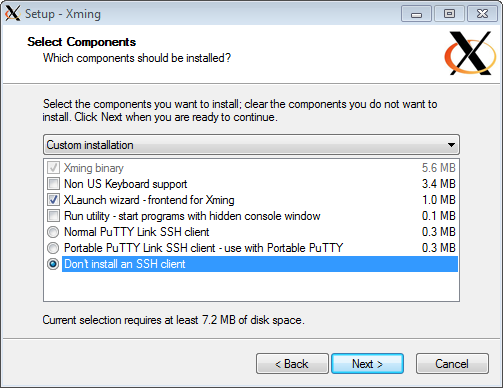
Task: Select Don't install an SSH client radio
Action: tap(53, 264)
